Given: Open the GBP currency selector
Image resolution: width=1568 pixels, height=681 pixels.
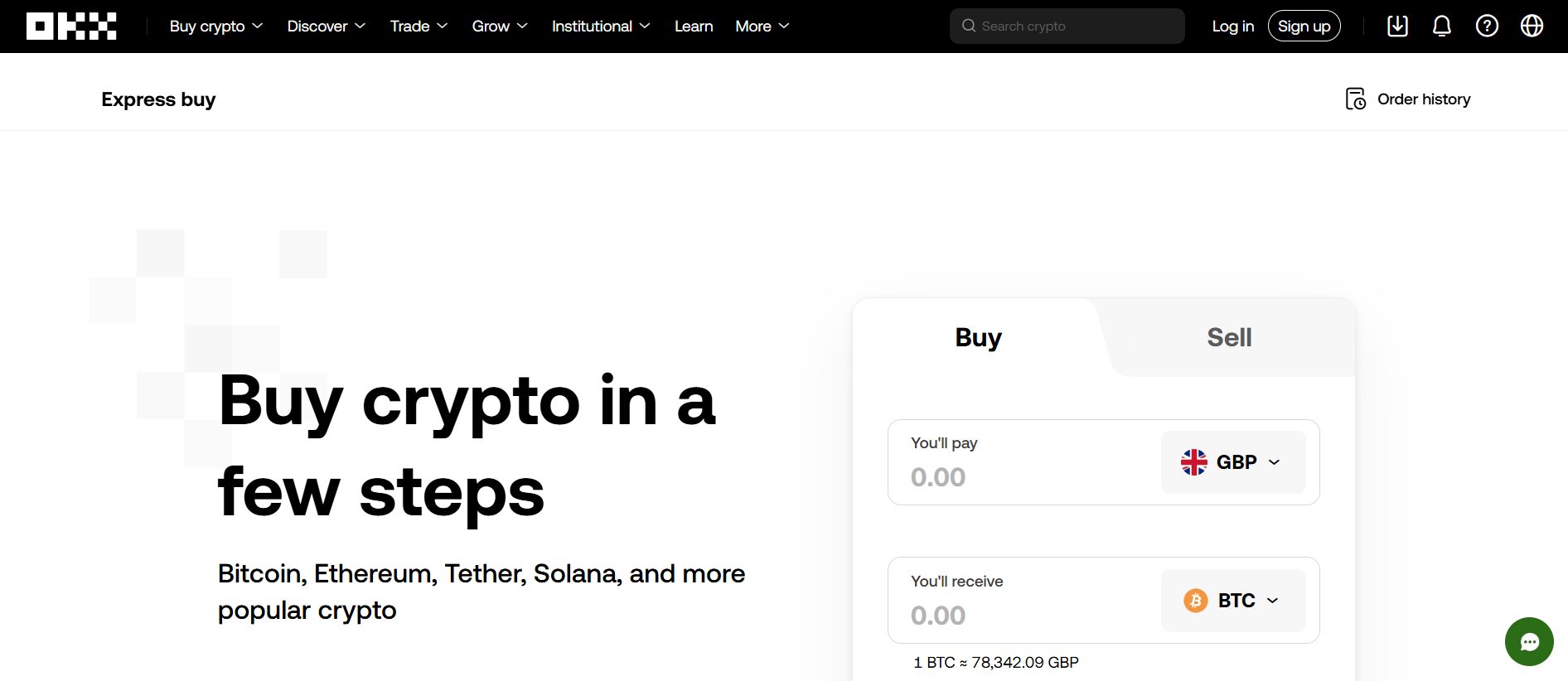Looking at the screenshot, I should [1233, 462].
